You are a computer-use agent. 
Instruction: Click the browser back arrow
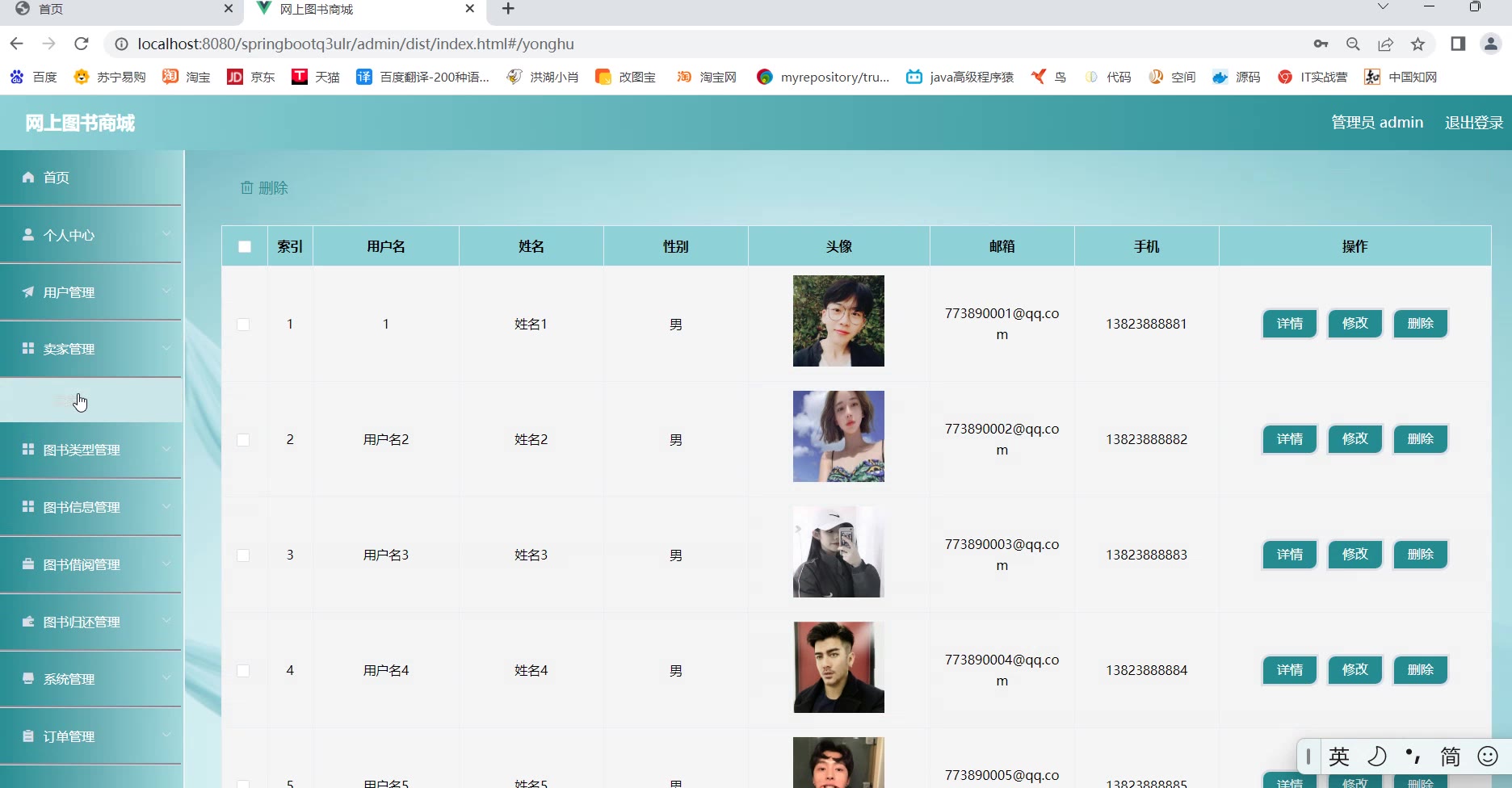point(17,44)
